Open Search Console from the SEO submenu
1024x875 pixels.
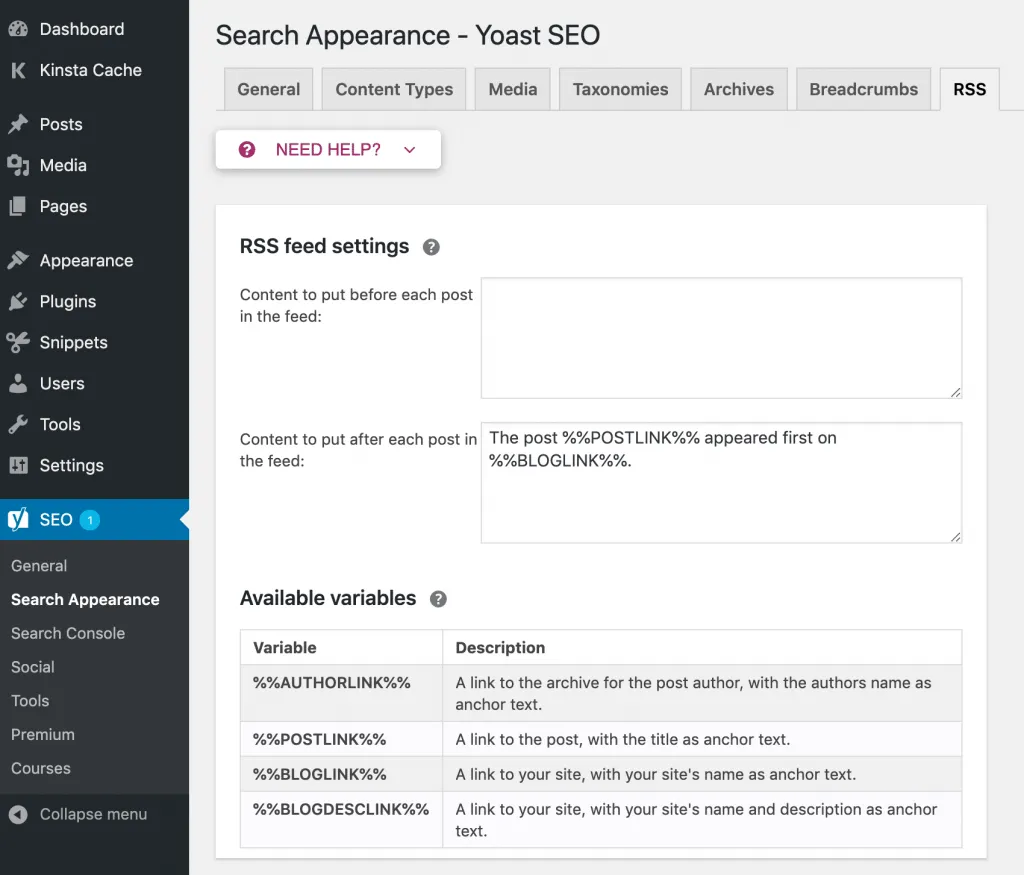pos(67,633)
